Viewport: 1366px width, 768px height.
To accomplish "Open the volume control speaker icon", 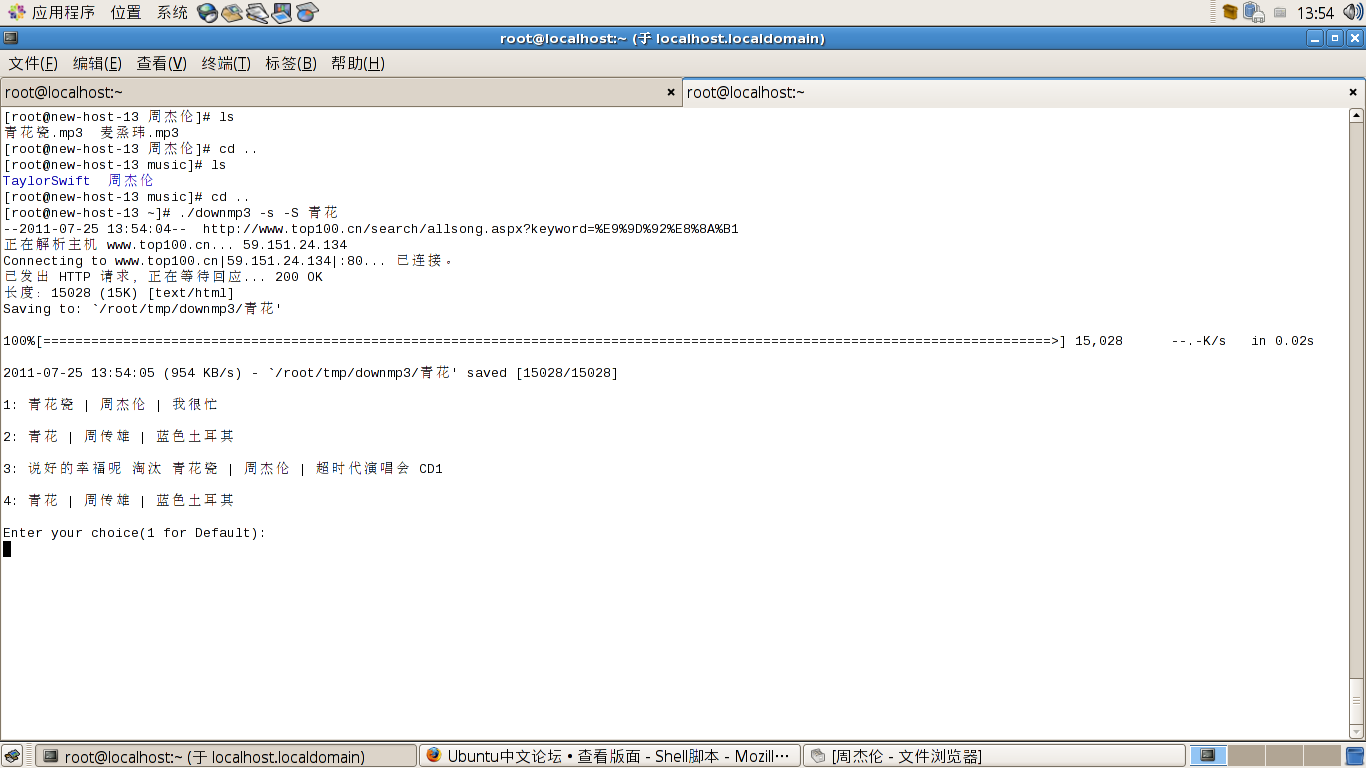I will 1352,12.
